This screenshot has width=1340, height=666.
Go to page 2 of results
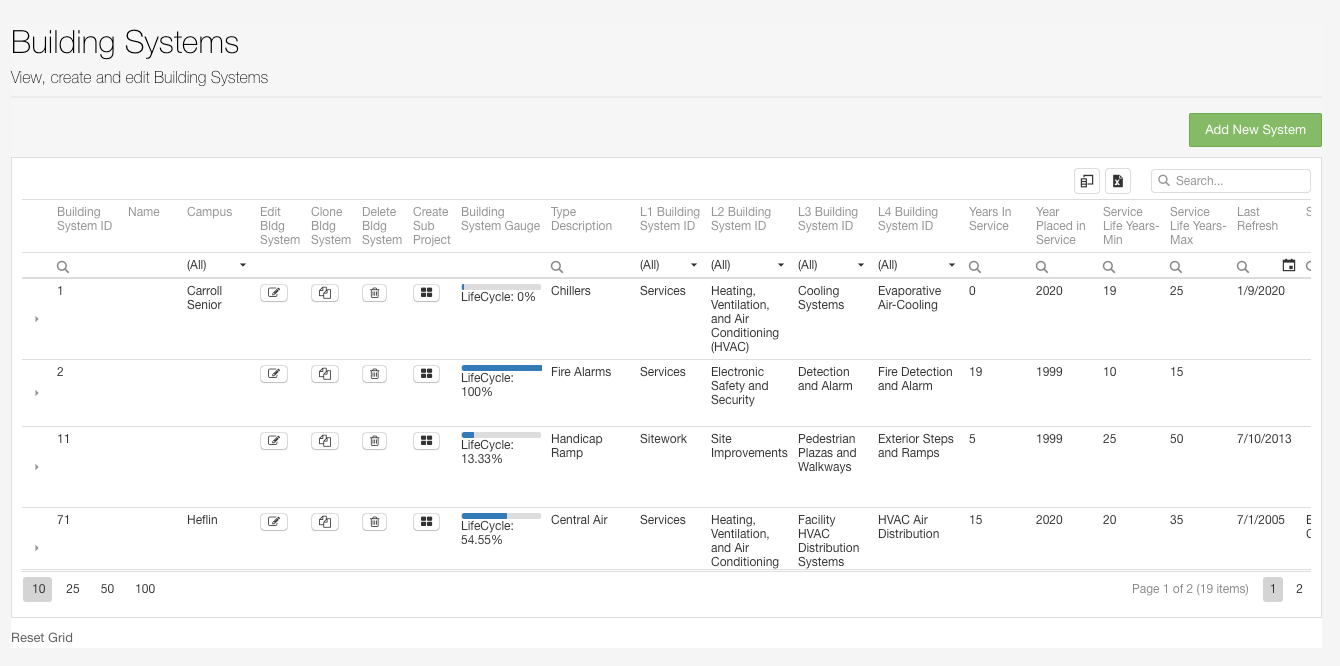[x=1299, y=589]
